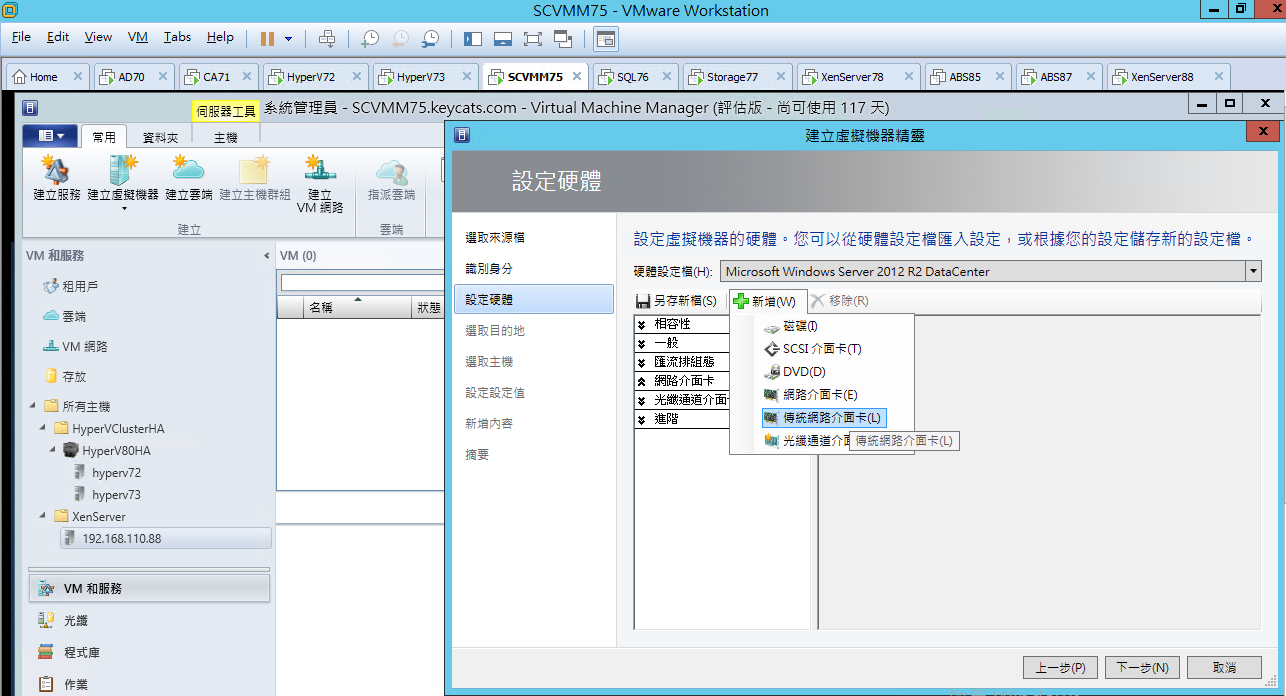Collapse the XenServer tree node

pos(44,516)
